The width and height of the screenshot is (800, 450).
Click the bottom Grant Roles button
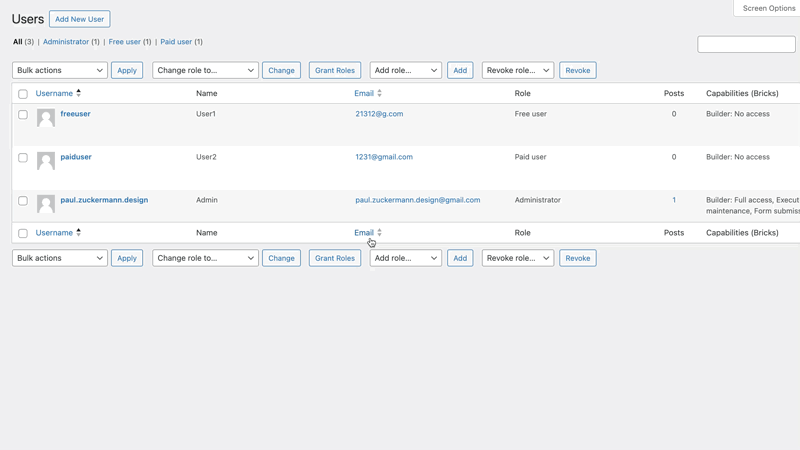tap(335, 258)
